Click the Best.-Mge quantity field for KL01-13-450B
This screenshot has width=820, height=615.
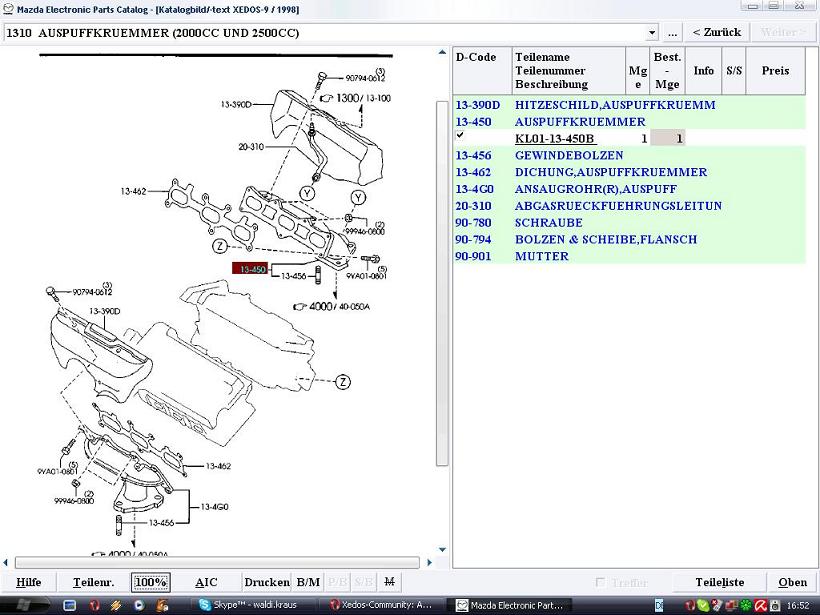[667, 139]
